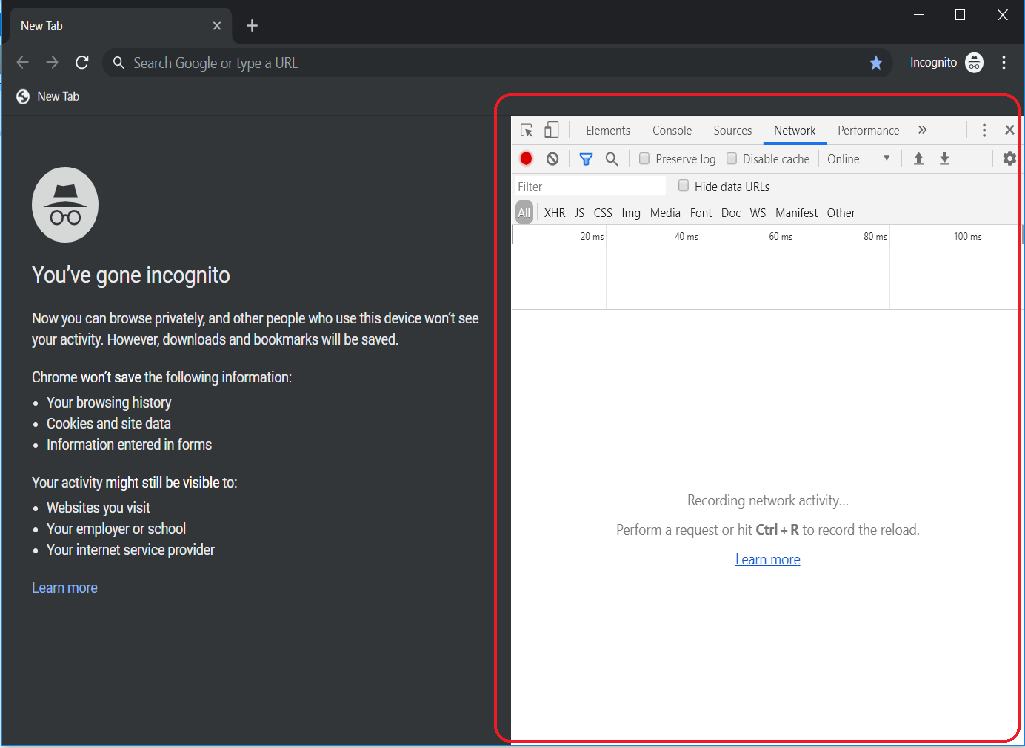Select the Network tab
This screenshot has height=748, width=1025.
(795, 131)
